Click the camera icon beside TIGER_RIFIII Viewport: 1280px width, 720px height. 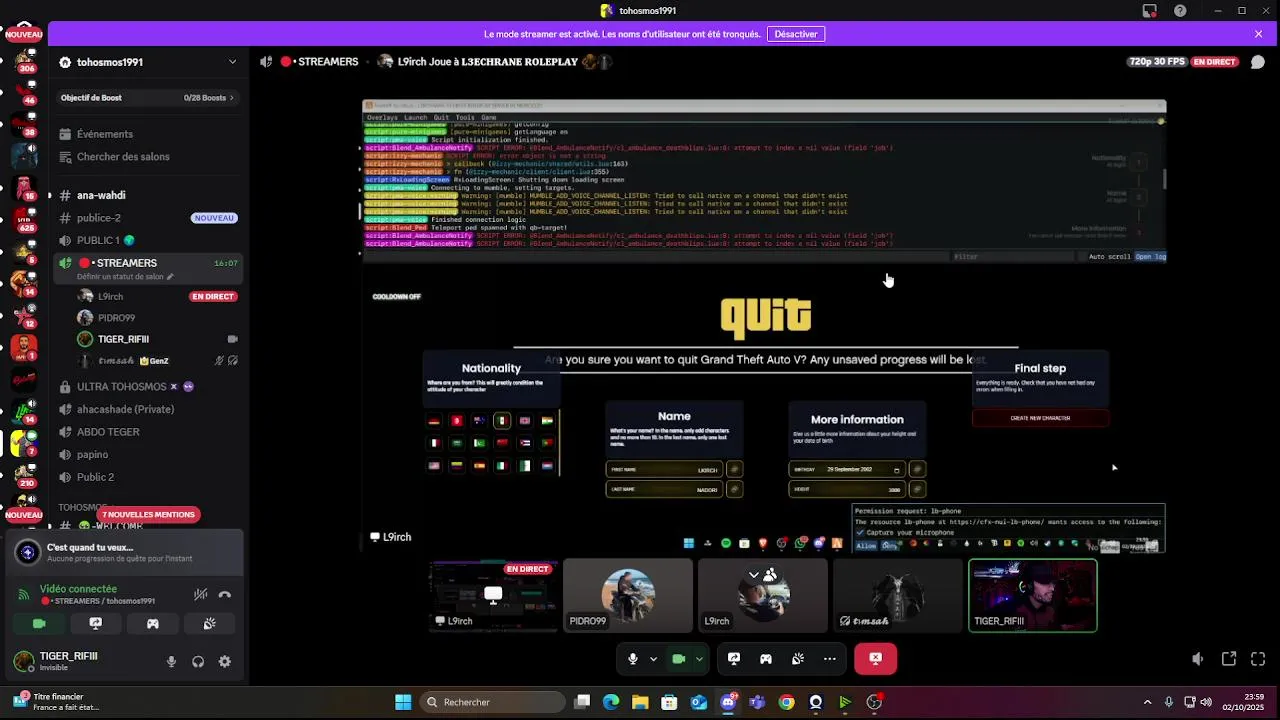pyautogui.click(x=232, y=339)
